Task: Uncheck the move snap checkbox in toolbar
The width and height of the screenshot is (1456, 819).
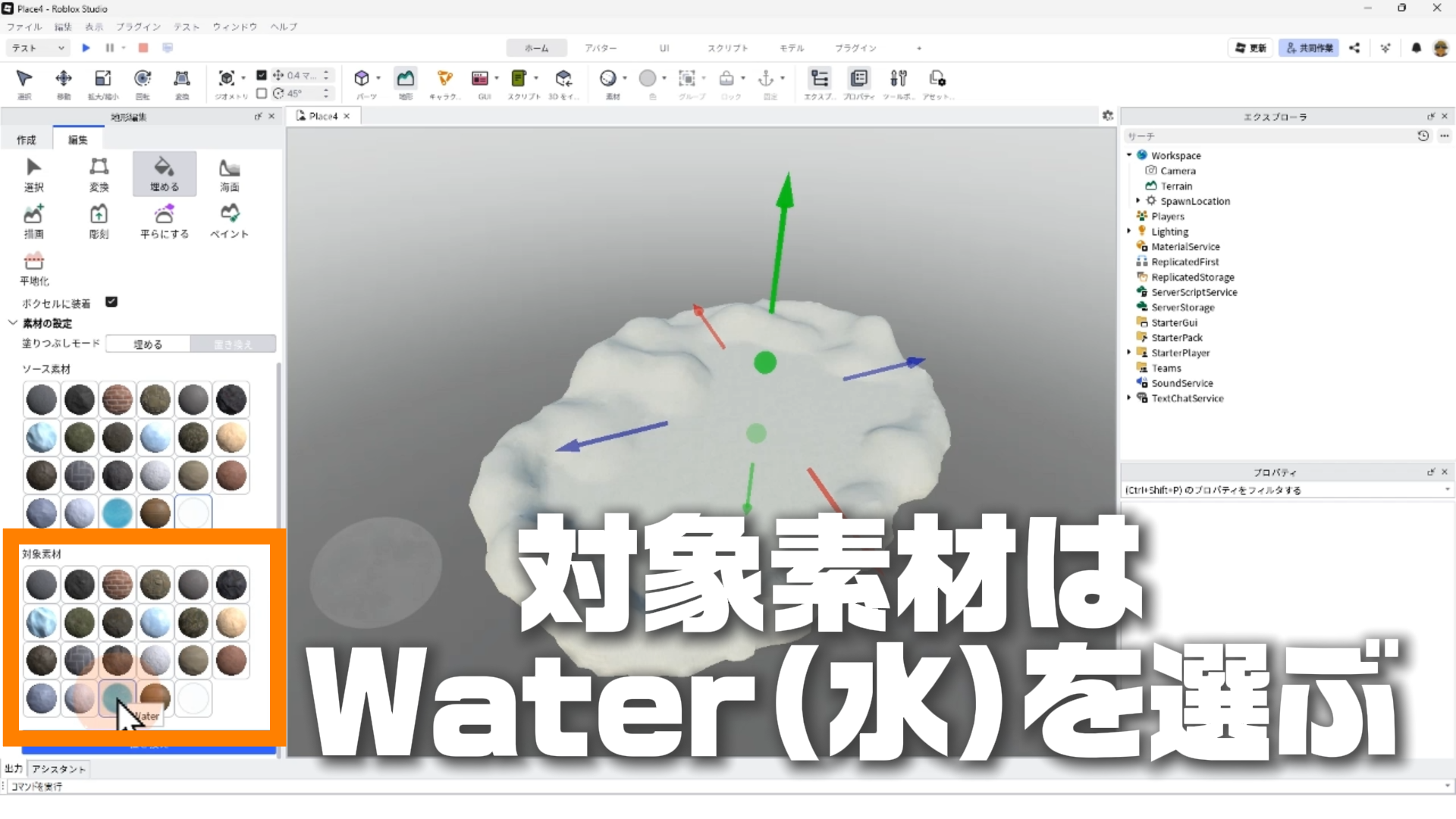Action: [x=262, y=75]
